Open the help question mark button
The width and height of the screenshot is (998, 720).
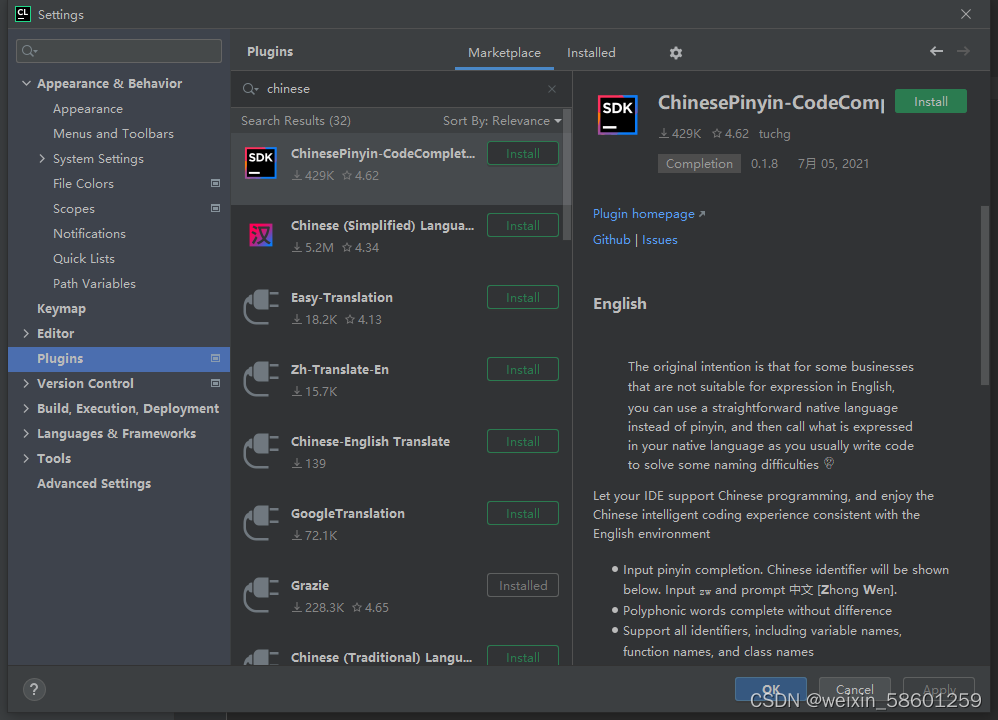pos(34,689)
